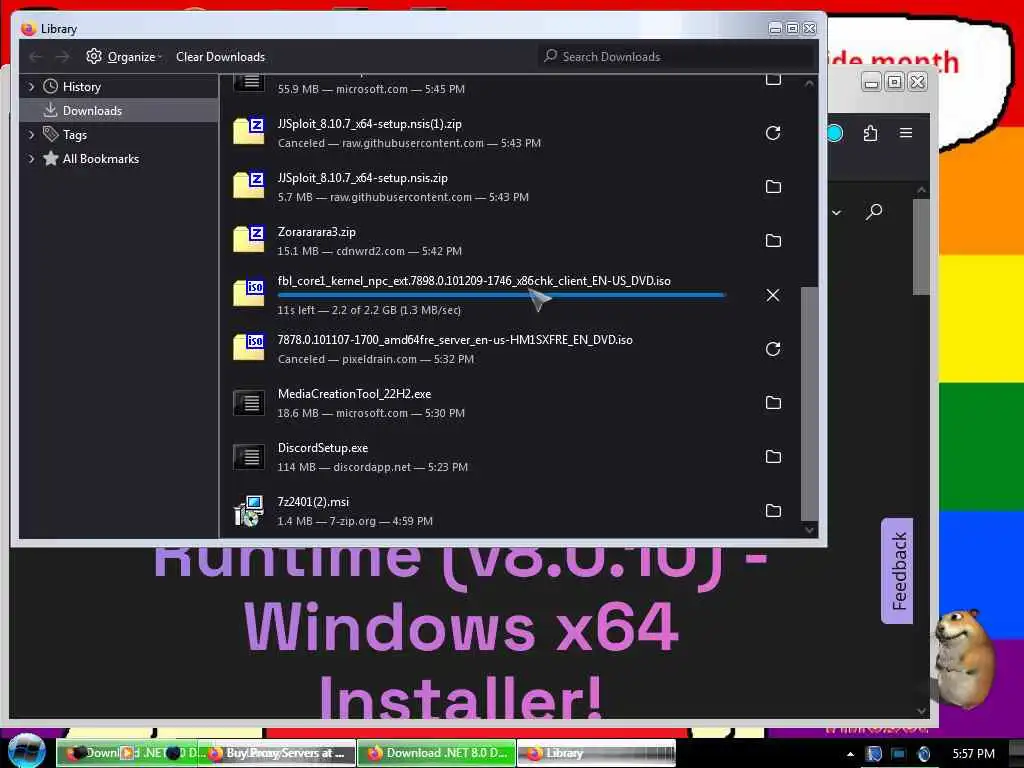
Task: Retry the 7878 server ISO download
Action: 773,349
